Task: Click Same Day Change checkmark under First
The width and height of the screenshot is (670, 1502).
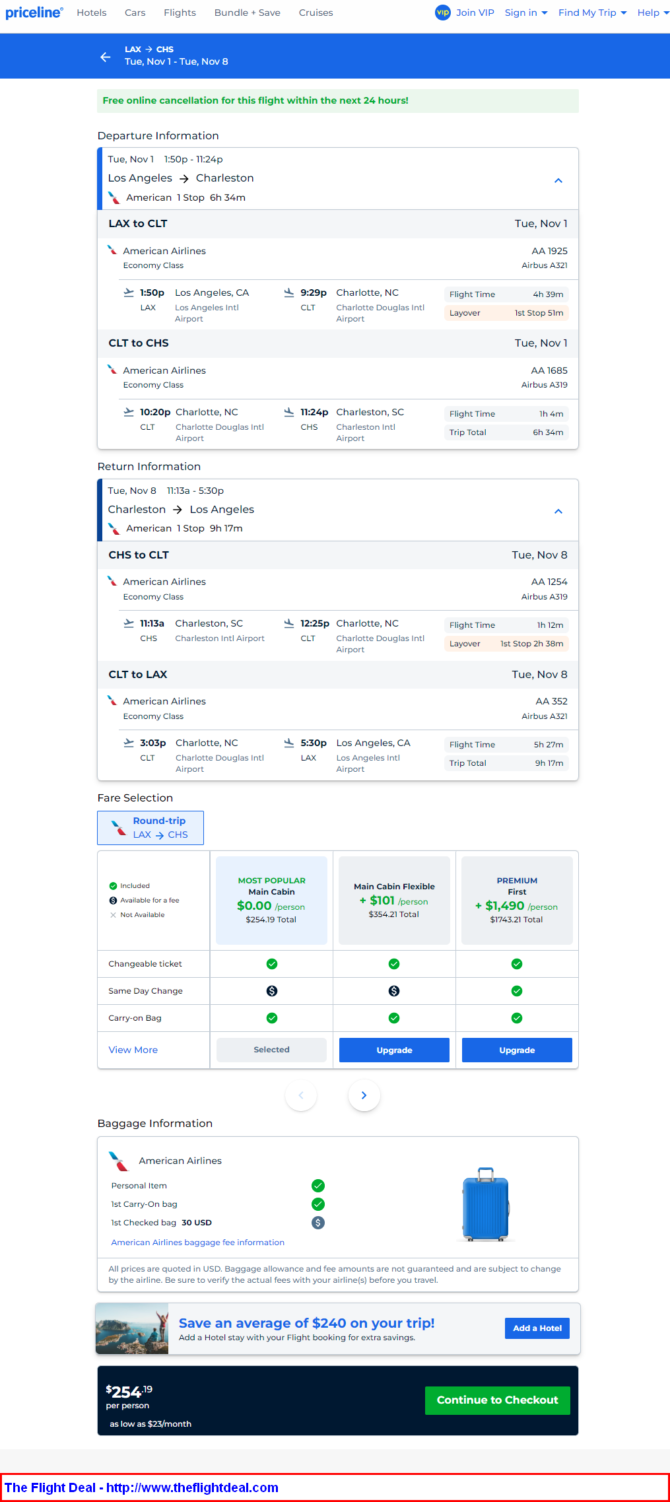Action: (517, 991)
